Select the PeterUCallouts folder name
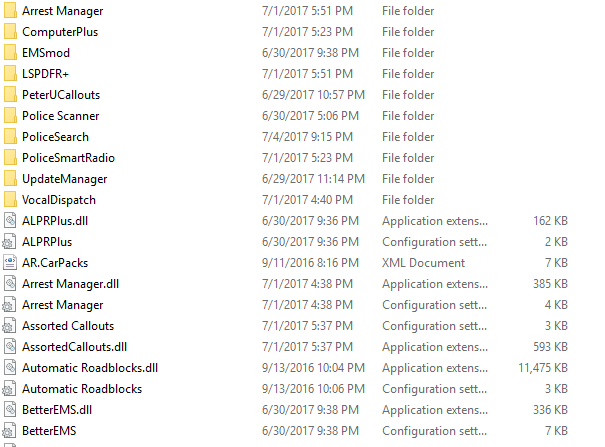 pyautogui.click(x=61, y=95)
